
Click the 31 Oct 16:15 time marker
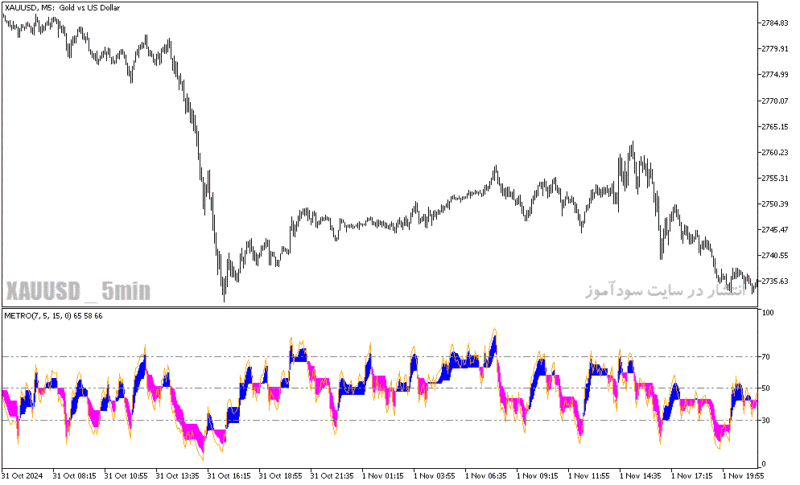[x=229, y=476]
